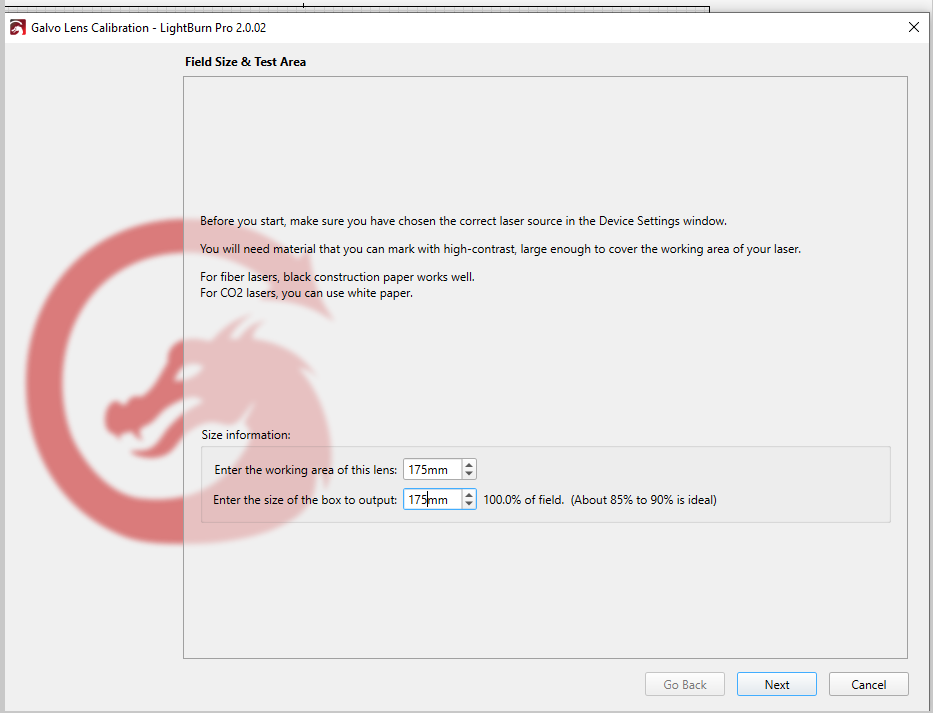Increase the output box size value
933x713 pixels.
tap(469, 494)
